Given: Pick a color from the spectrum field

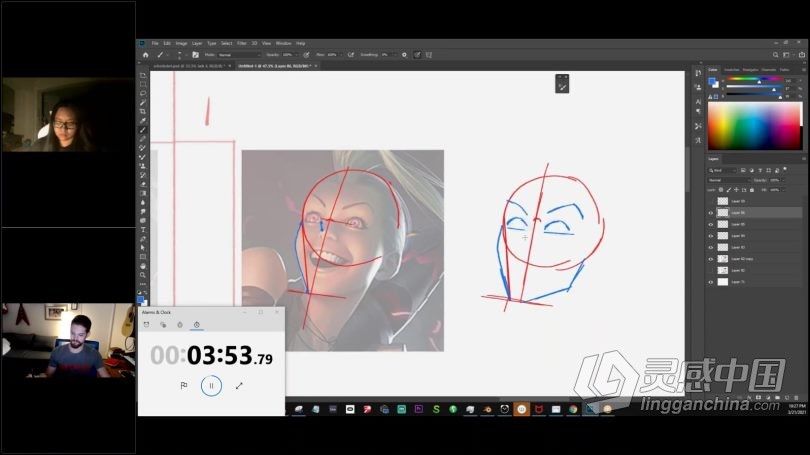Looking at the screenshot, I should point(754,127).
